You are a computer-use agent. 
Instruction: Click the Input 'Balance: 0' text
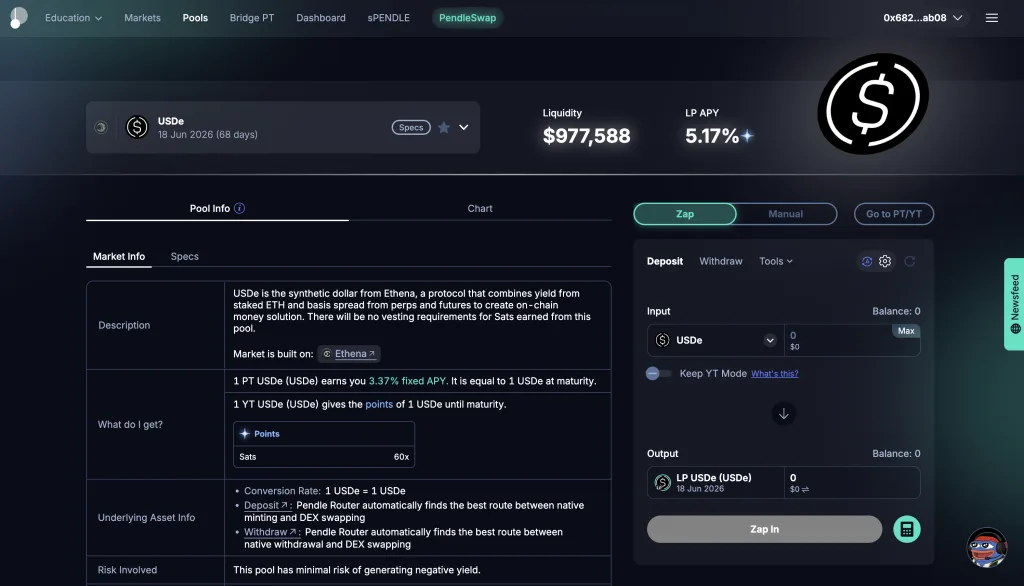(896, 311)
